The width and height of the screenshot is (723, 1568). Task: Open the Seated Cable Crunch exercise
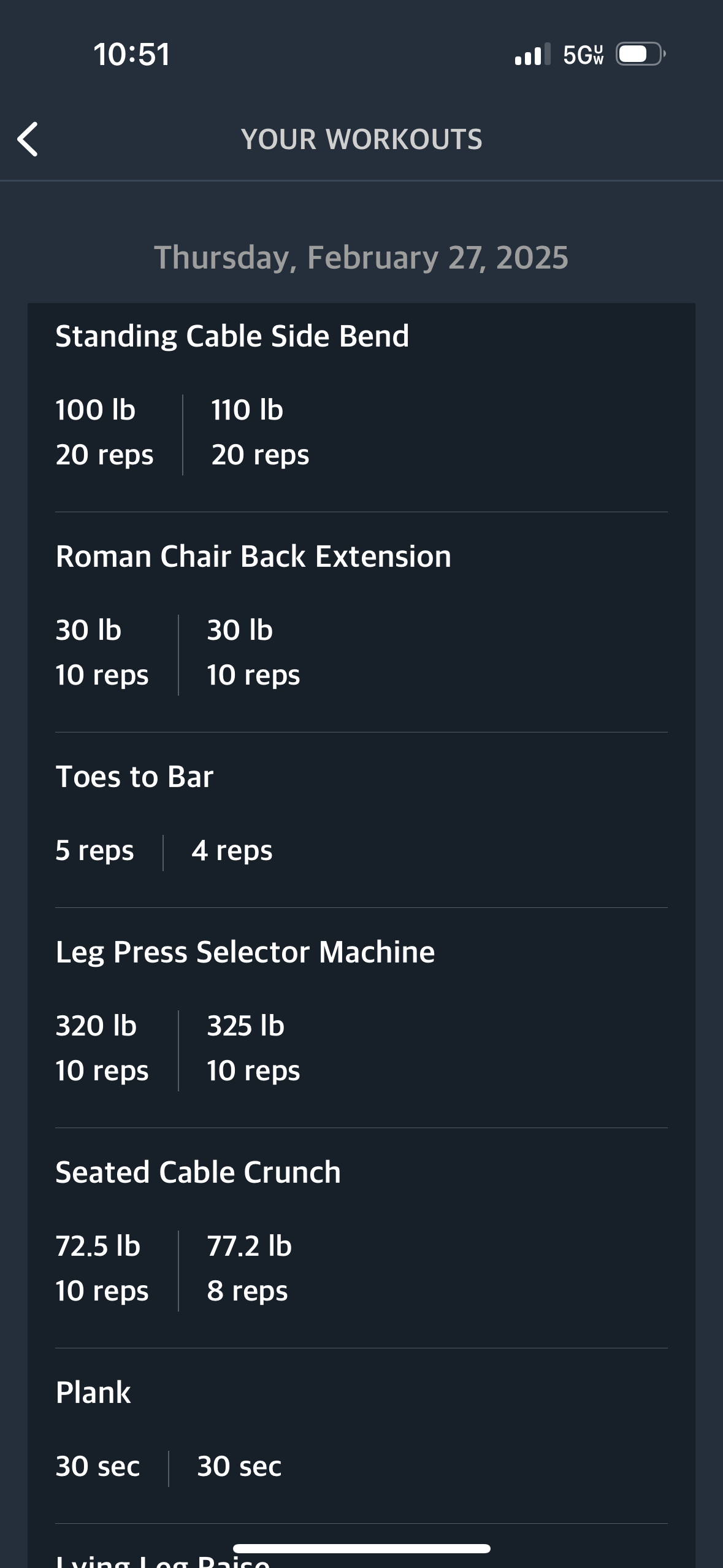coord(198,1172)
